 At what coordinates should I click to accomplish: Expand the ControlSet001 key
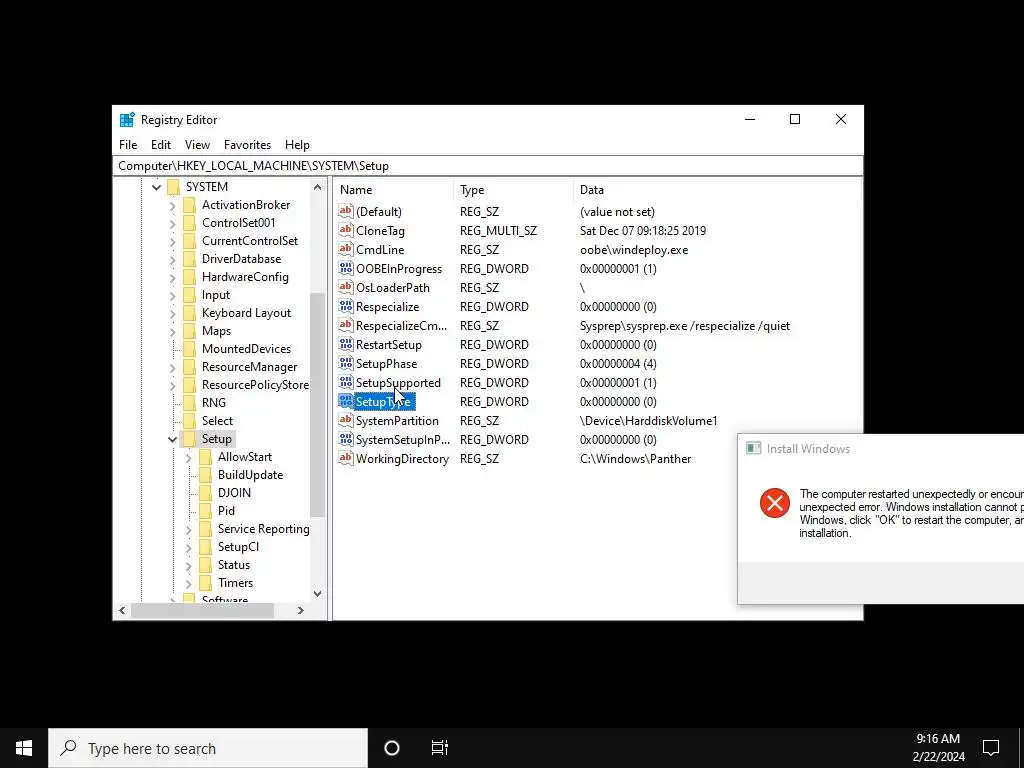[172, 223]
